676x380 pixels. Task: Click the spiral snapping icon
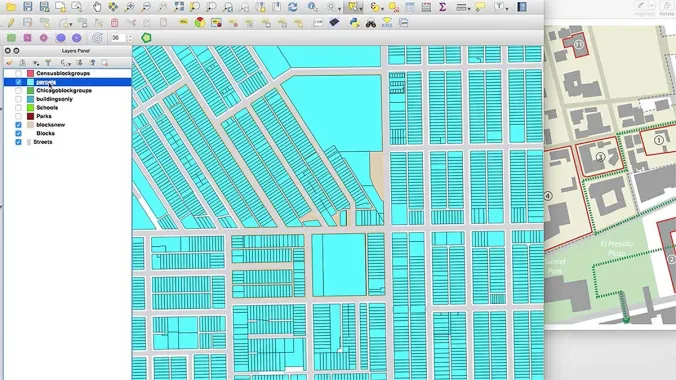[x=97, y=38]
